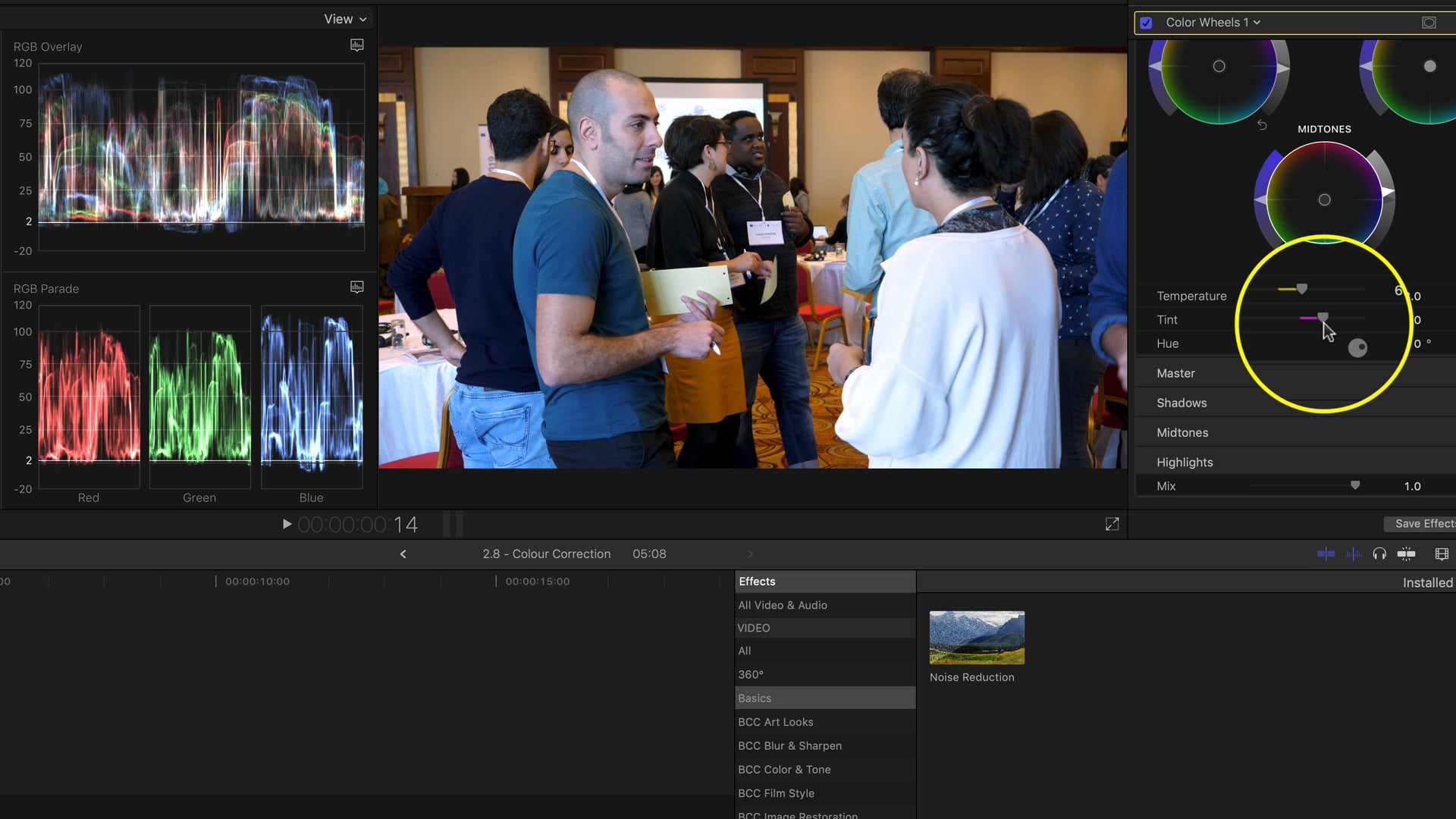Open clip appearance via the filmstrip icon
Screen dimensions: 1456x819
click(x=1442, y=554)
